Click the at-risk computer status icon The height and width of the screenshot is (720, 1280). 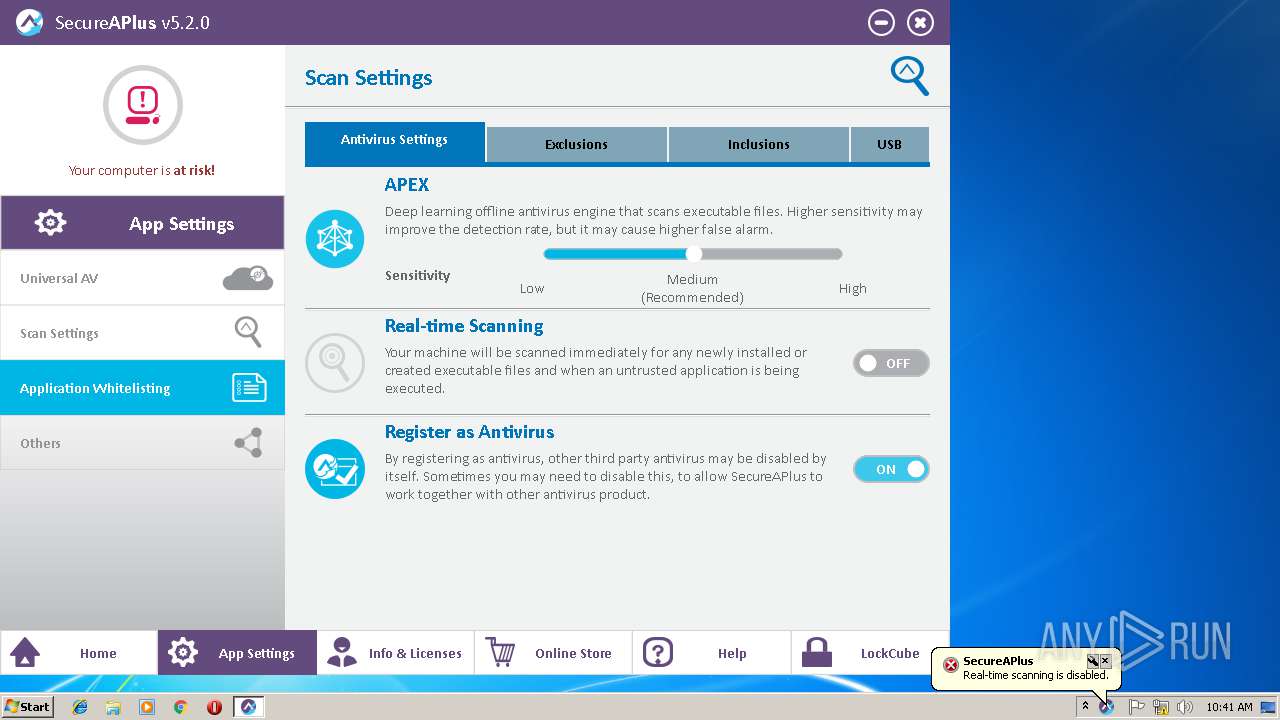[x=142, y=105]
